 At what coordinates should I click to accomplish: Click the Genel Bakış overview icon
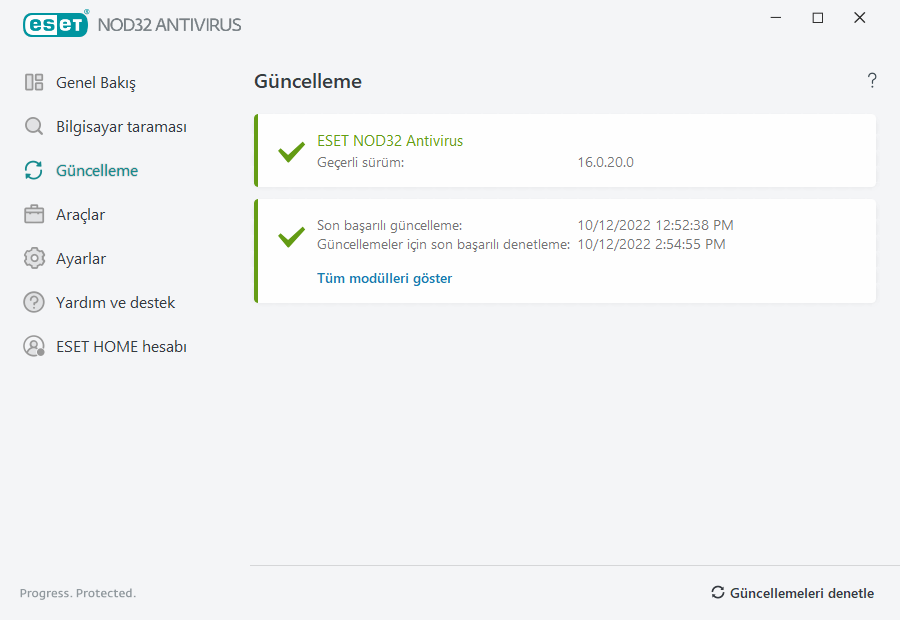(34, 83)
